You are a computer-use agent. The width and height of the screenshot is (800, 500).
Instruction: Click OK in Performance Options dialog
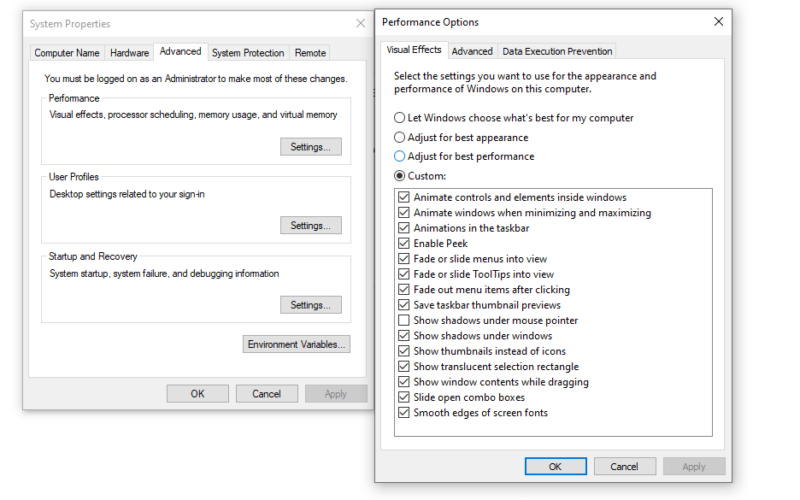tap(556, 466)
